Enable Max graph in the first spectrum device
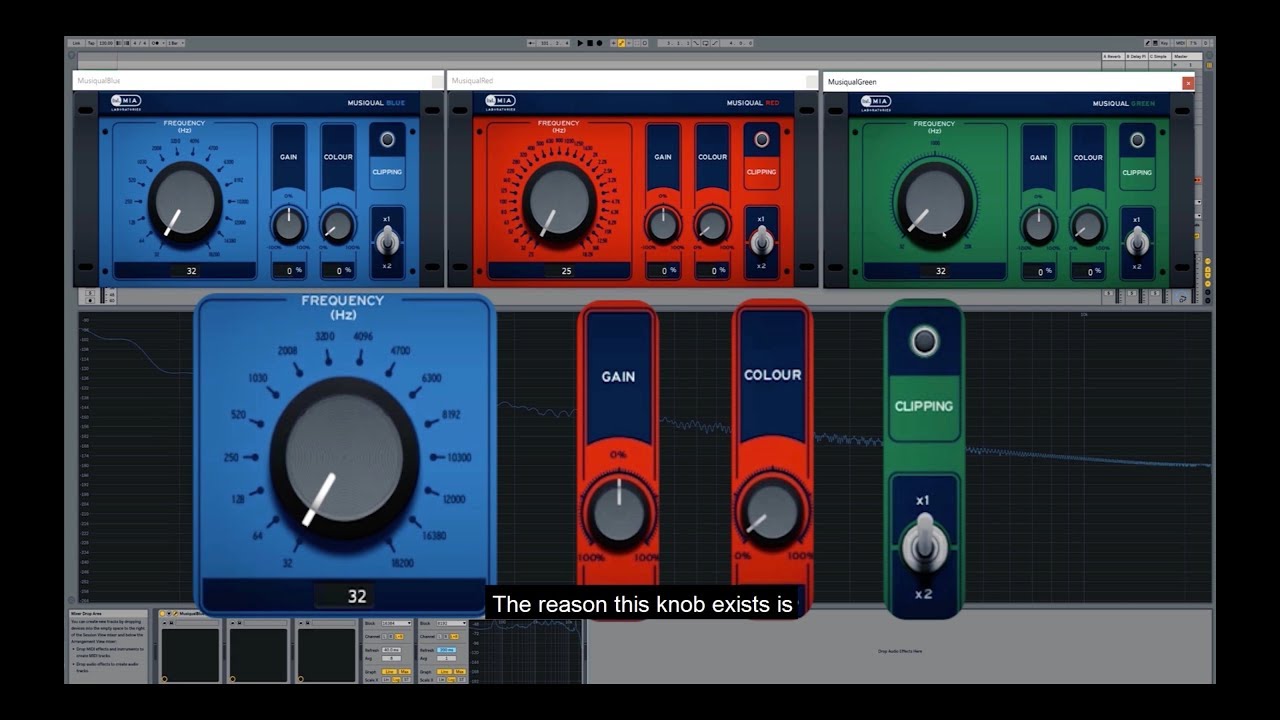This screenshot has height=720, width=1280. [405, 672]
